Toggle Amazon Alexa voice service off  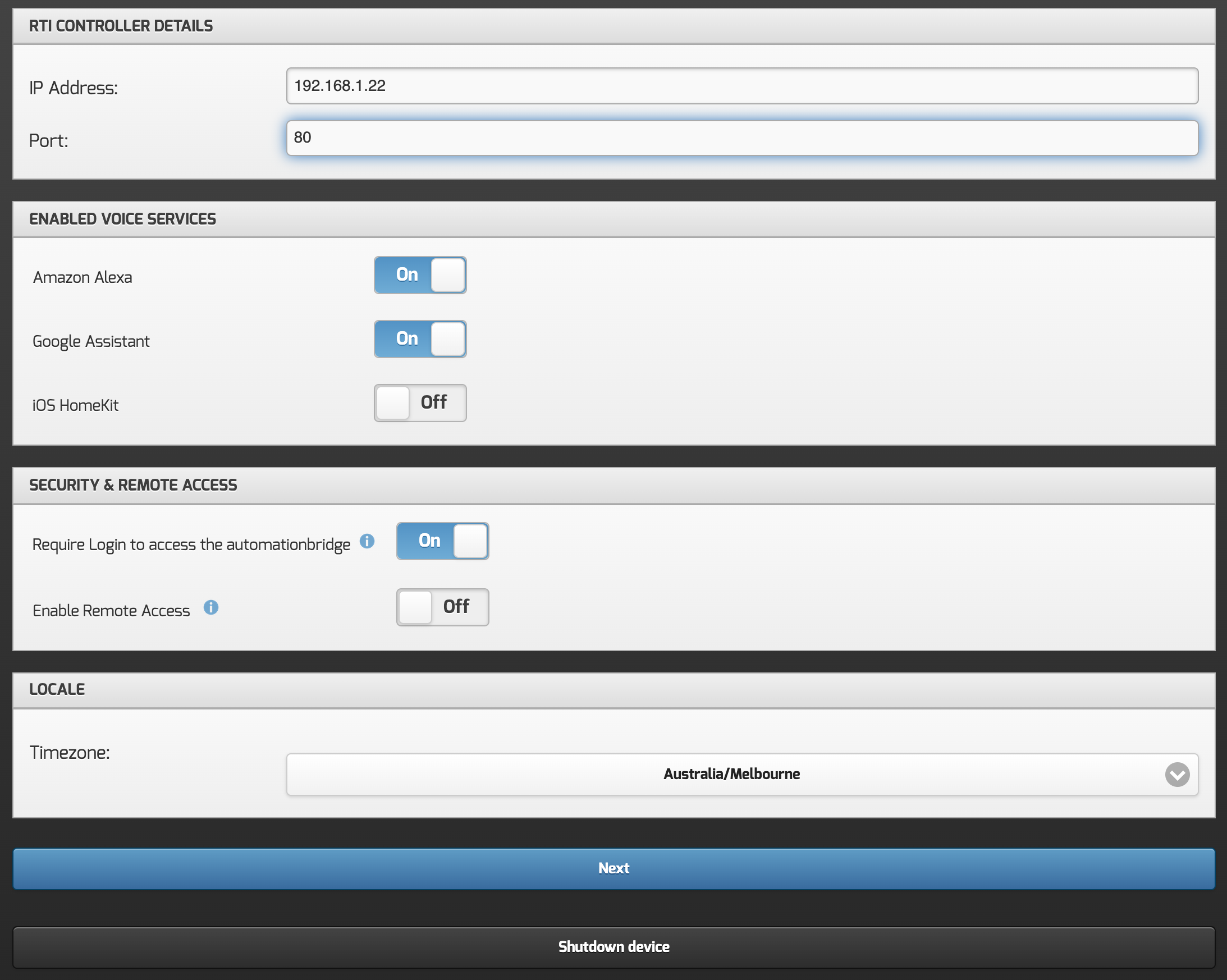[420, 275]
